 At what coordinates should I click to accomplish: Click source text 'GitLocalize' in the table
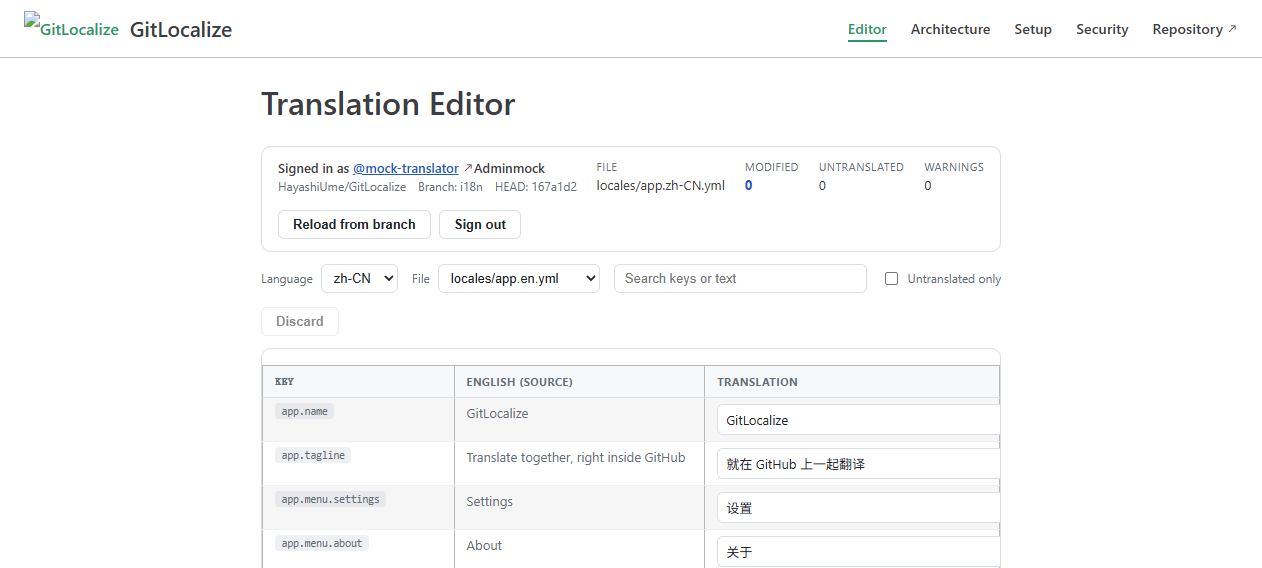point(497,413)
